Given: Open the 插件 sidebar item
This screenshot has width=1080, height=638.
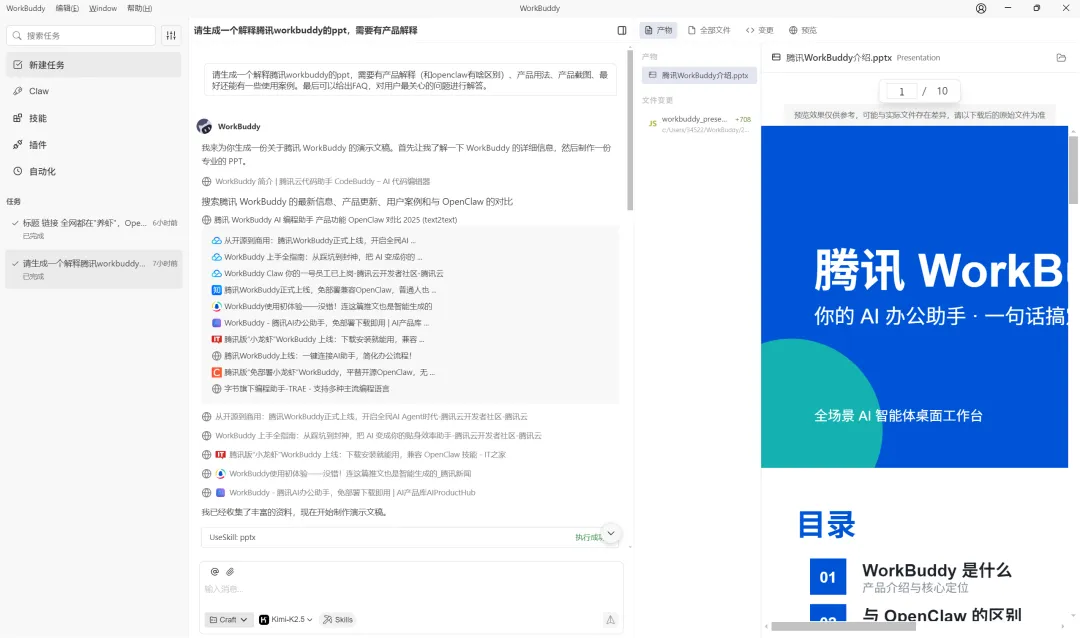Looking at the screenshot, I should click(x=94, y=145).
